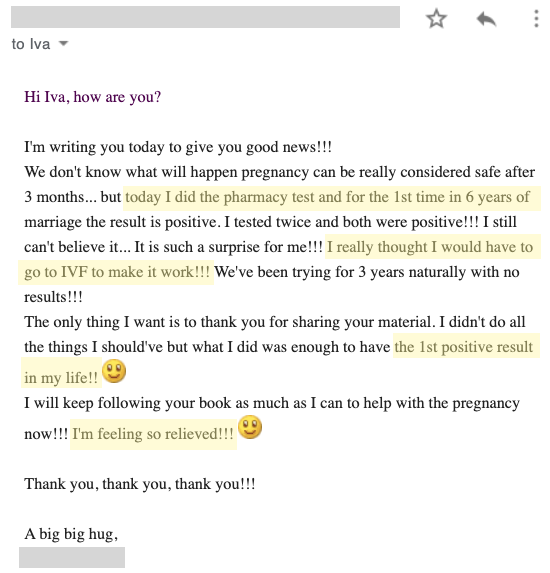Click highlighted text 'in my life!!'

click(61, 377)
